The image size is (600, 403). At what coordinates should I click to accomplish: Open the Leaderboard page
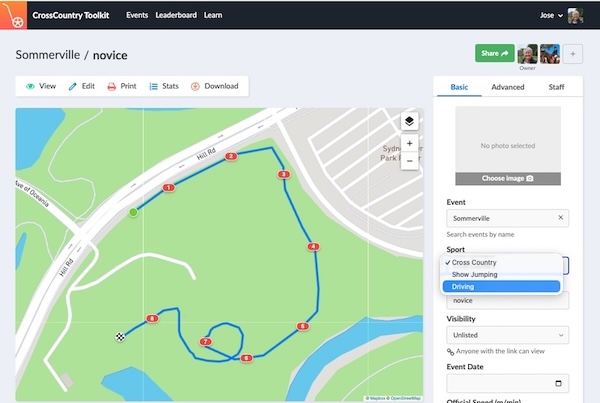click(x=176, y=15)
